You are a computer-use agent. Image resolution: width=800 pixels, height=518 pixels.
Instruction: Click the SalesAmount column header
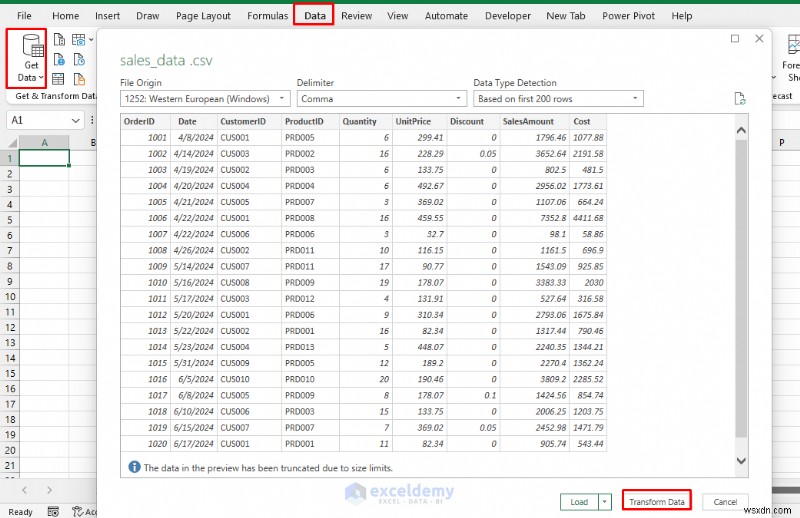[534, 121]
